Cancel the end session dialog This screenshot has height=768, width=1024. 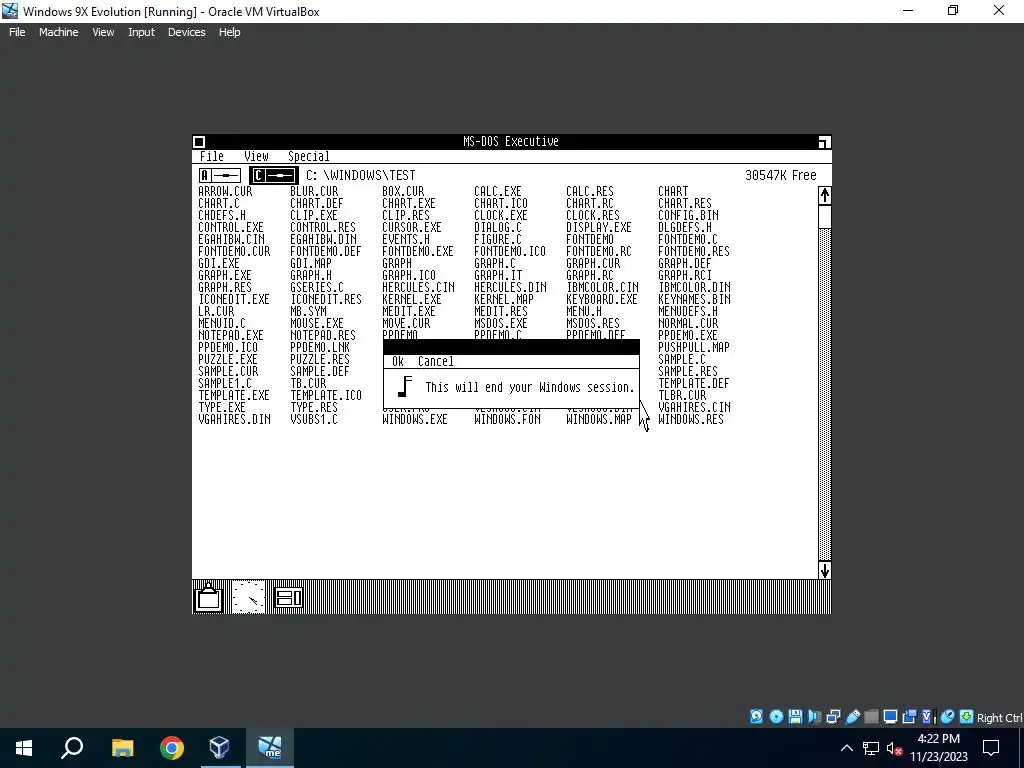coord(436,361)
